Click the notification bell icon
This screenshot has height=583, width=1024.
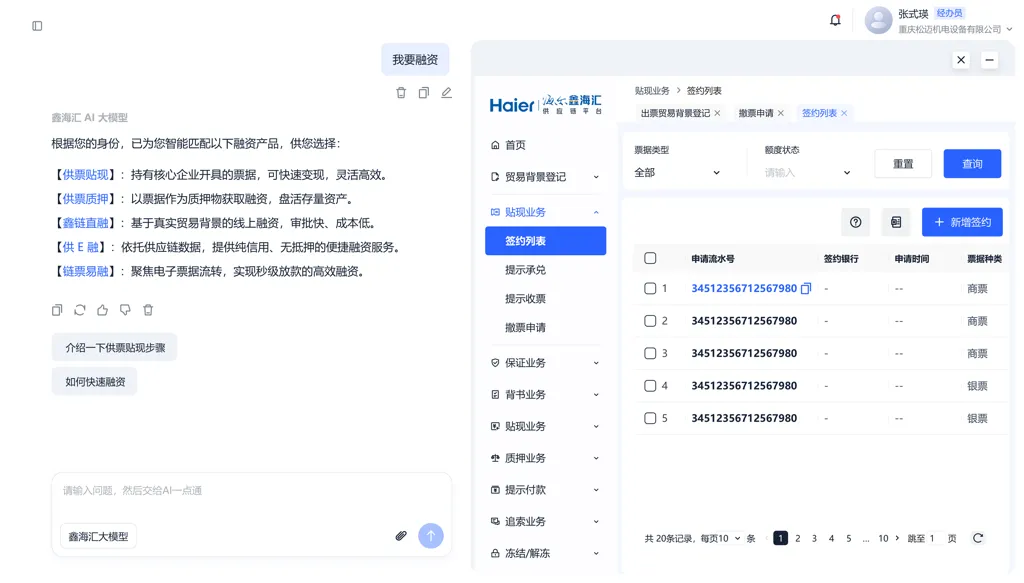click(x=835, y=20)
